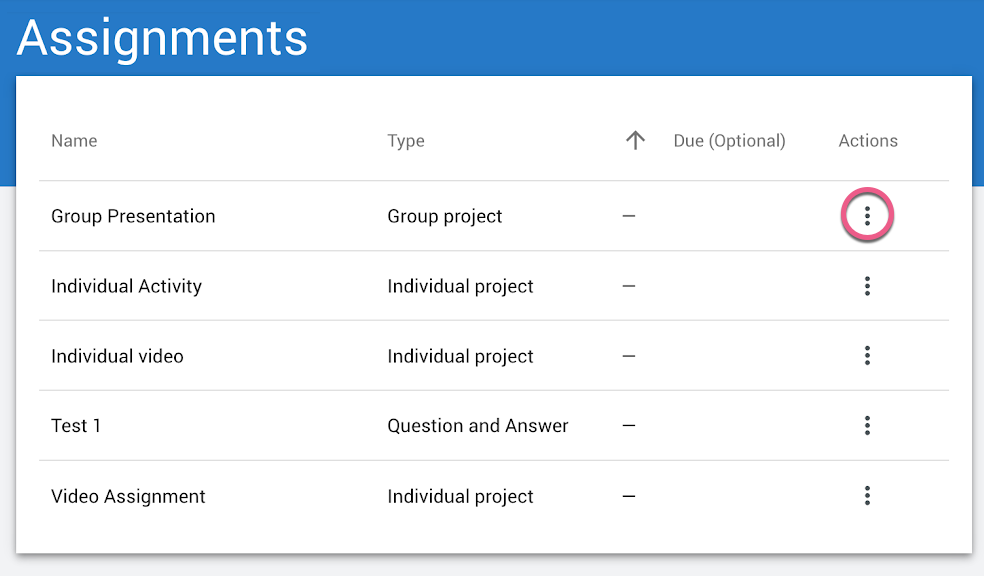
Task: Click the due date dash for Individual Activity
Action: point(629,286)
